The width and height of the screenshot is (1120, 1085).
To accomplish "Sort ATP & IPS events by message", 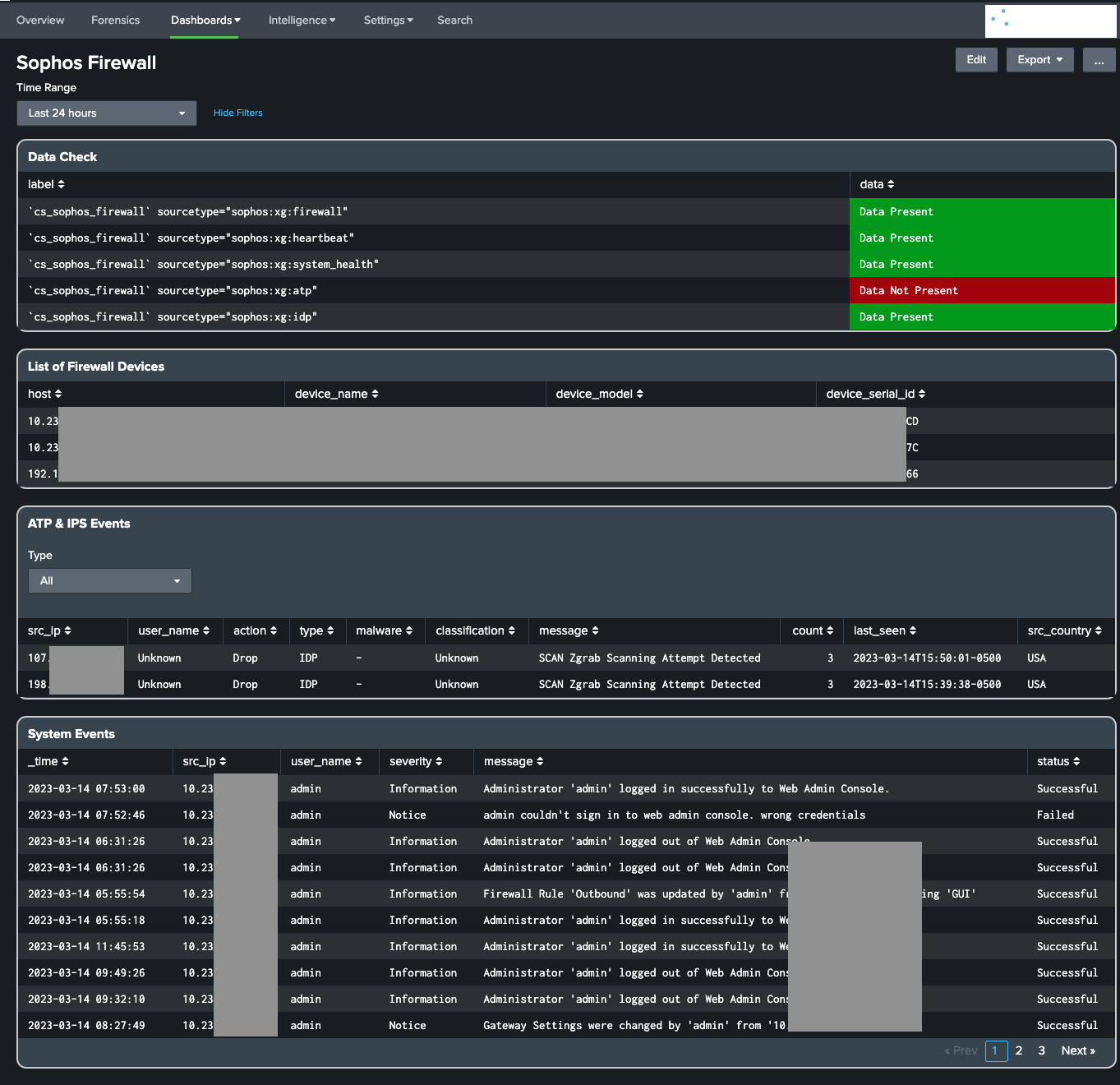I will point(569,630).
